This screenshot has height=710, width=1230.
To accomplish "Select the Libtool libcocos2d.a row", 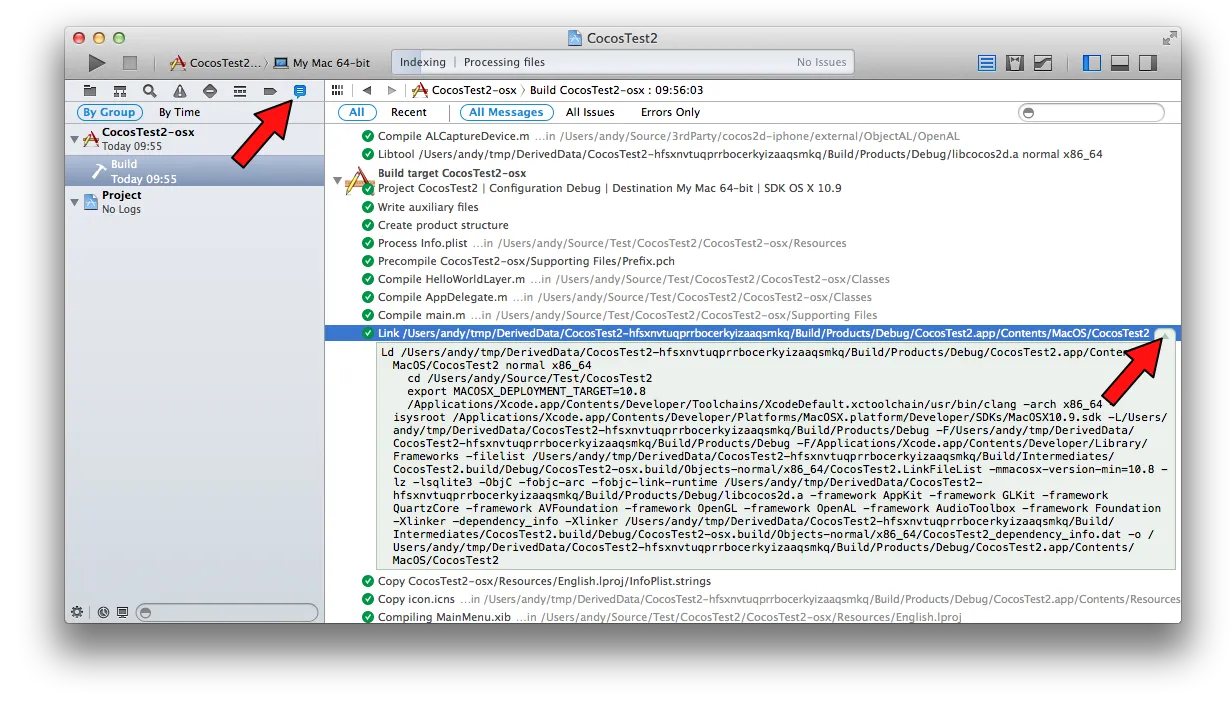I will [x=752, y=154].
